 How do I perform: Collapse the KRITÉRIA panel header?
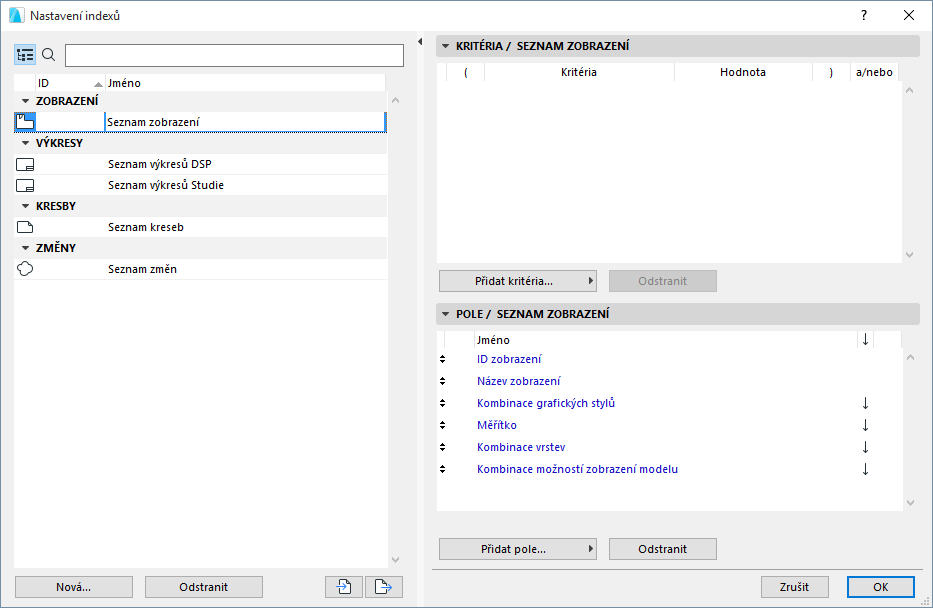tap(444, 45)
